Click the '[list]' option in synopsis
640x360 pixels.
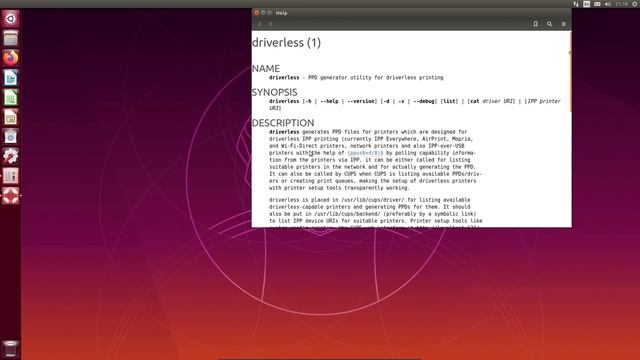449,101
